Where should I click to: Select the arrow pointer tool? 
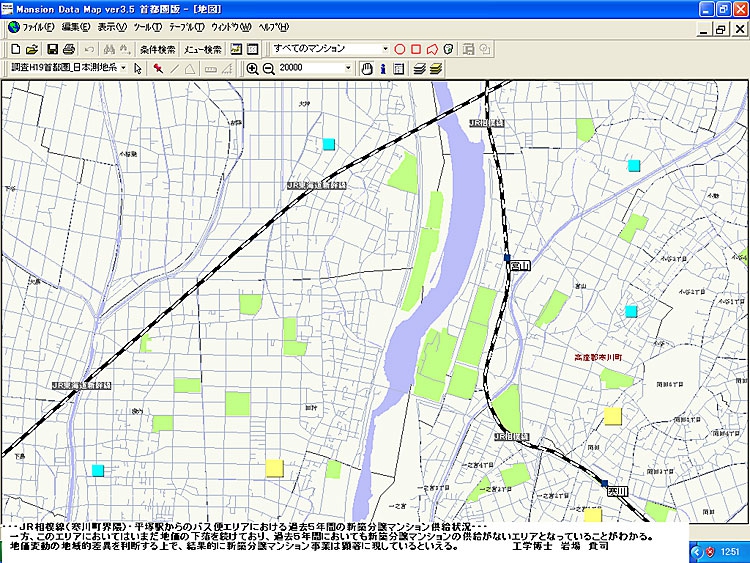pos(138,69)
